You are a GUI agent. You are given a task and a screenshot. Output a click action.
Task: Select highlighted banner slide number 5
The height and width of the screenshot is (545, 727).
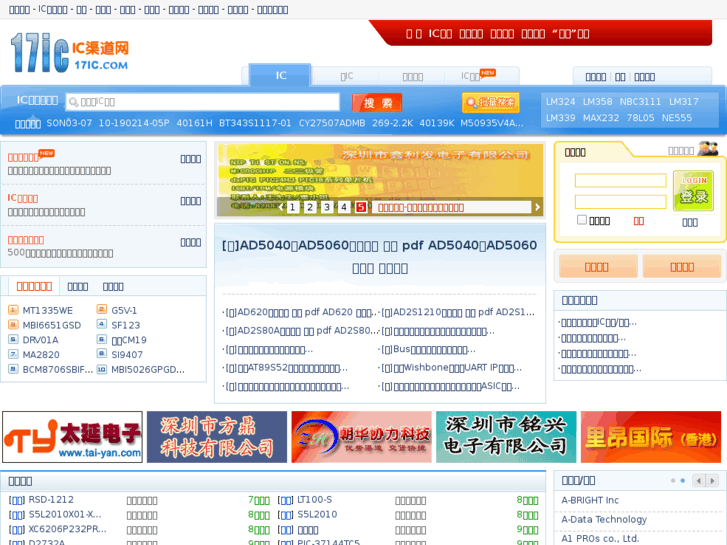click(361, 207)
